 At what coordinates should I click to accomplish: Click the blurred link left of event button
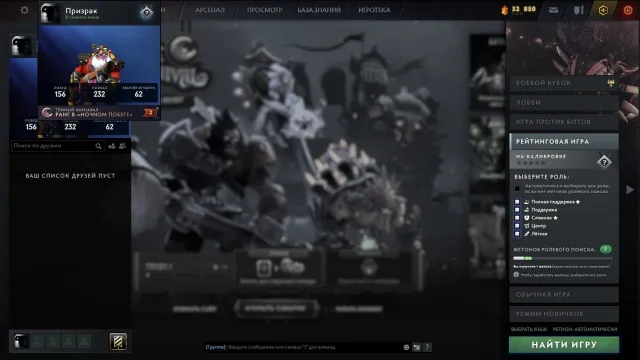pyautogui.click(x=195, y=309)
